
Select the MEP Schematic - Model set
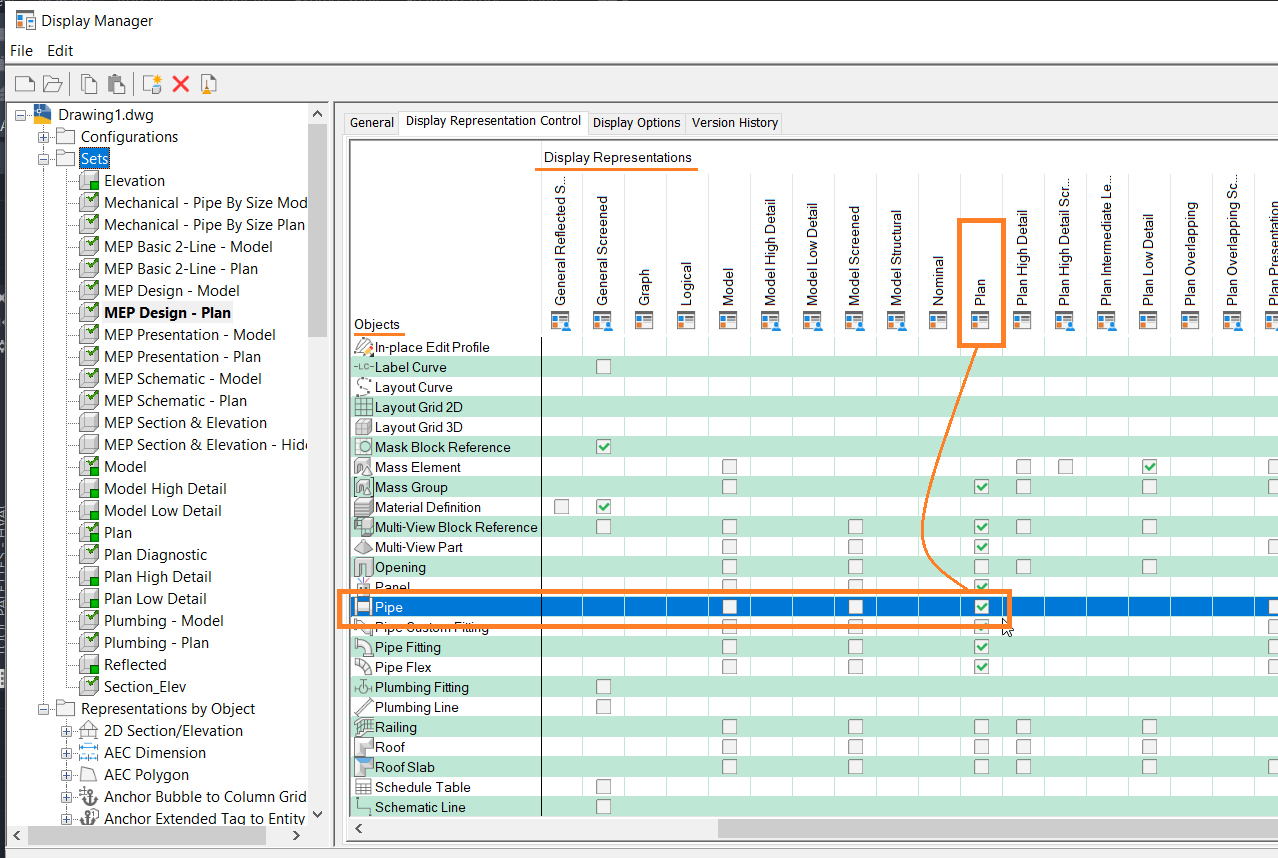[183, 379]
